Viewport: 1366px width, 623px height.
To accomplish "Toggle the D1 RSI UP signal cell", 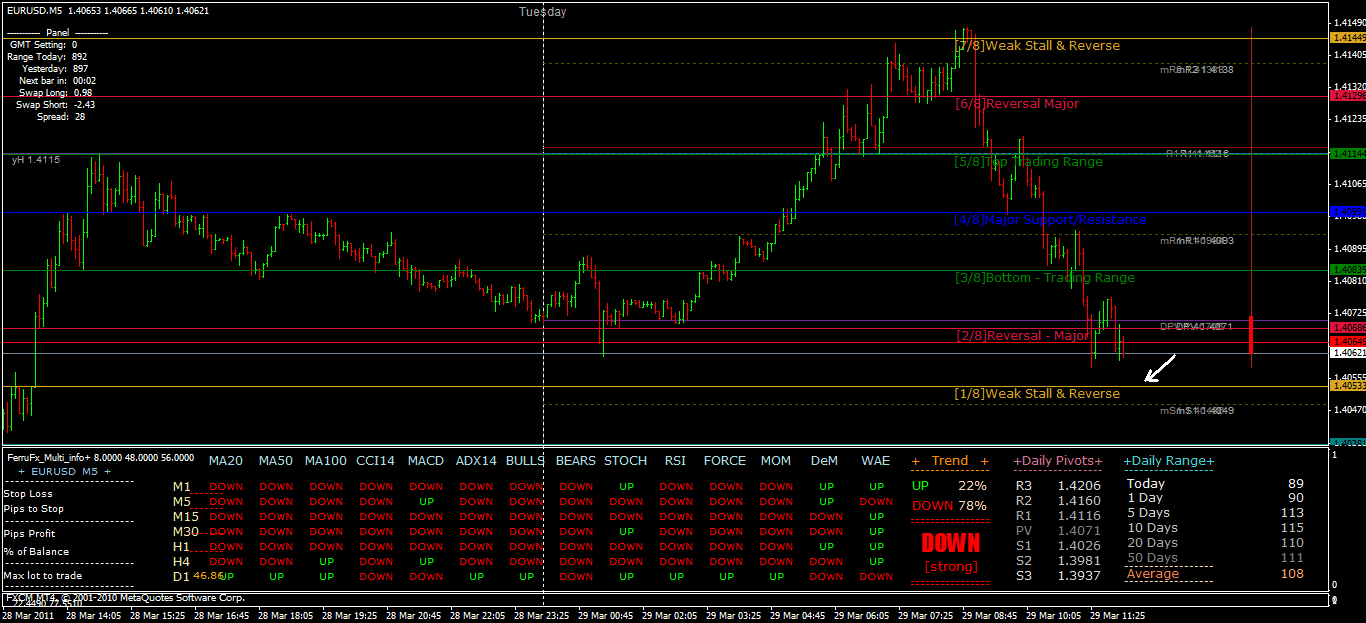I will [x=674, y=578].
